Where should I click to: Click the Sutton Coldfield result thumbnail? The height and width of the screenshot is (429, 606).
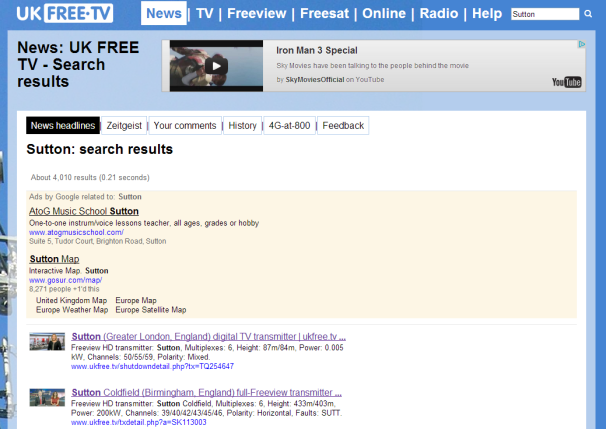coord(47,397)
